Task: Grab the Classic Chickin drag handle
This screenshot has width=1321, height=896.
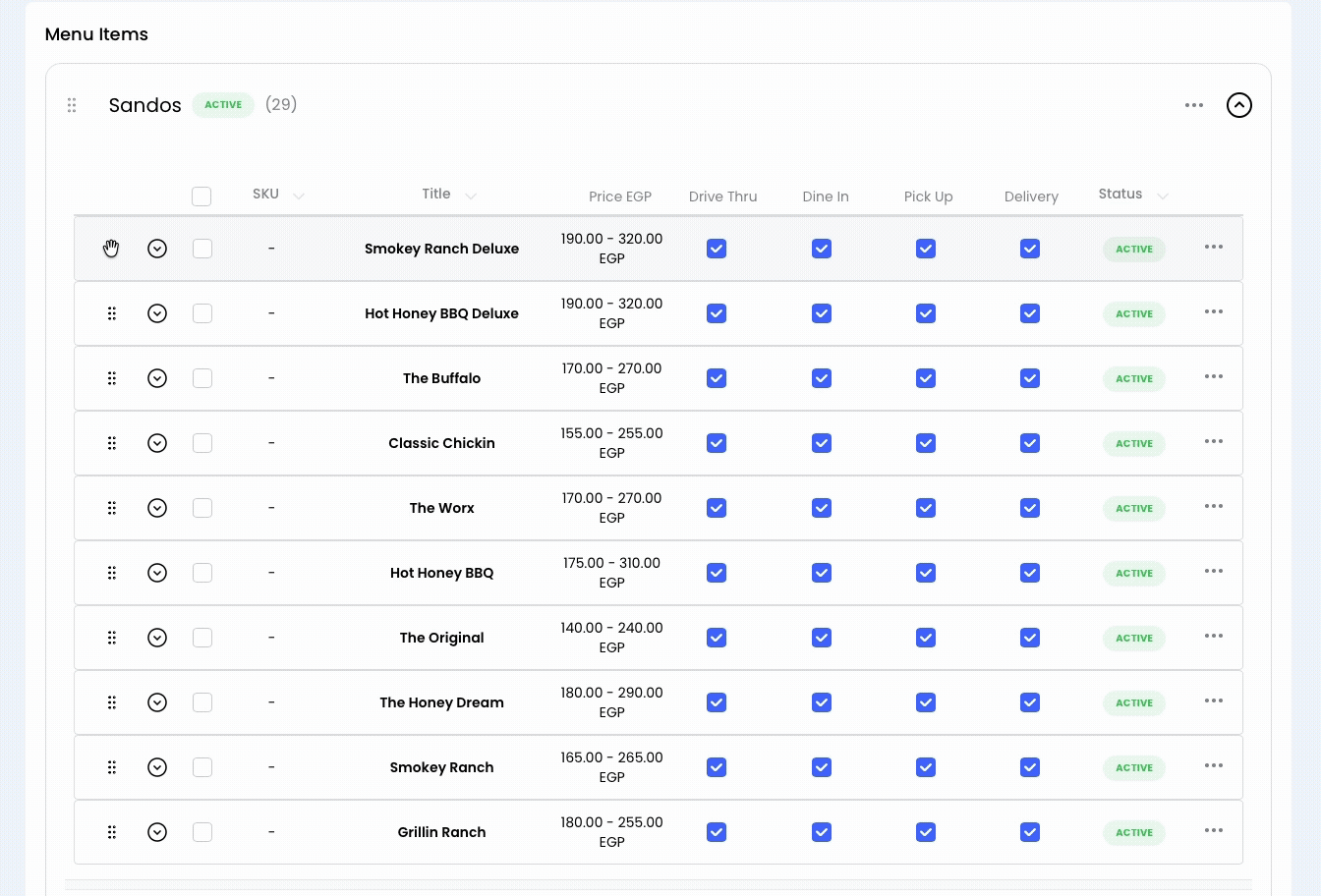Action: coord(112,443)
